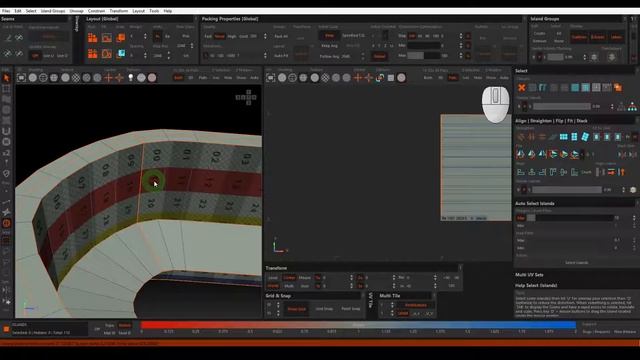
Task: Click the slider at bottom of Align panel
Action: click(567, 190)
